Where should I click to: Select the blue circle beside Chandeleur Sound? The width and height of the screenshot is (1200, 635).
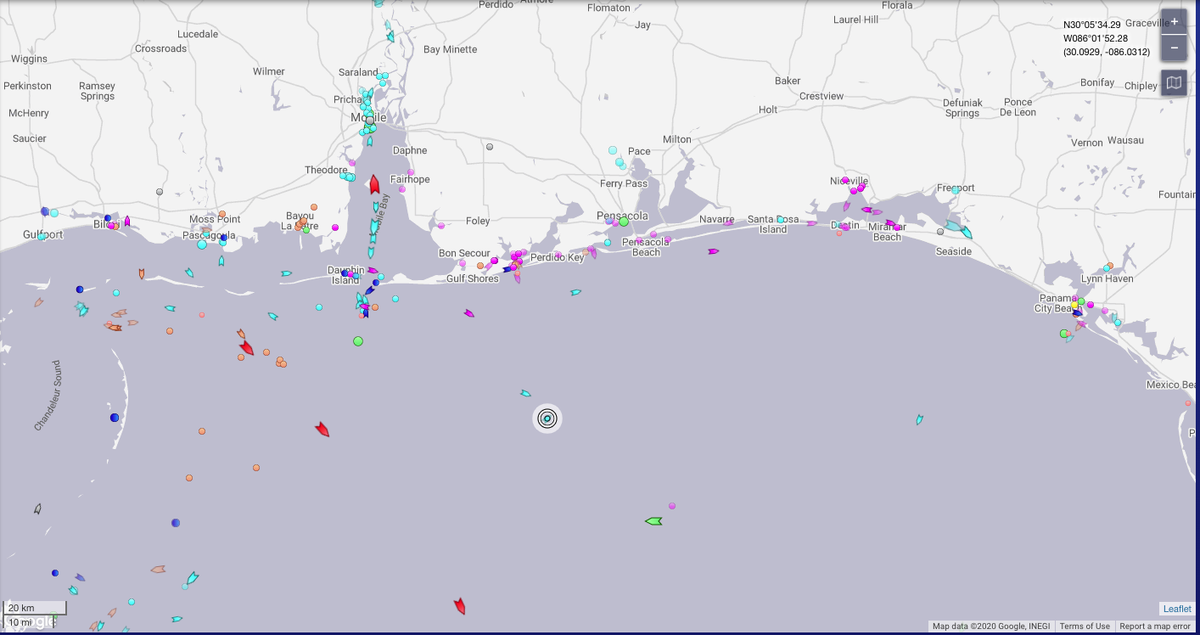coord(115,417)
